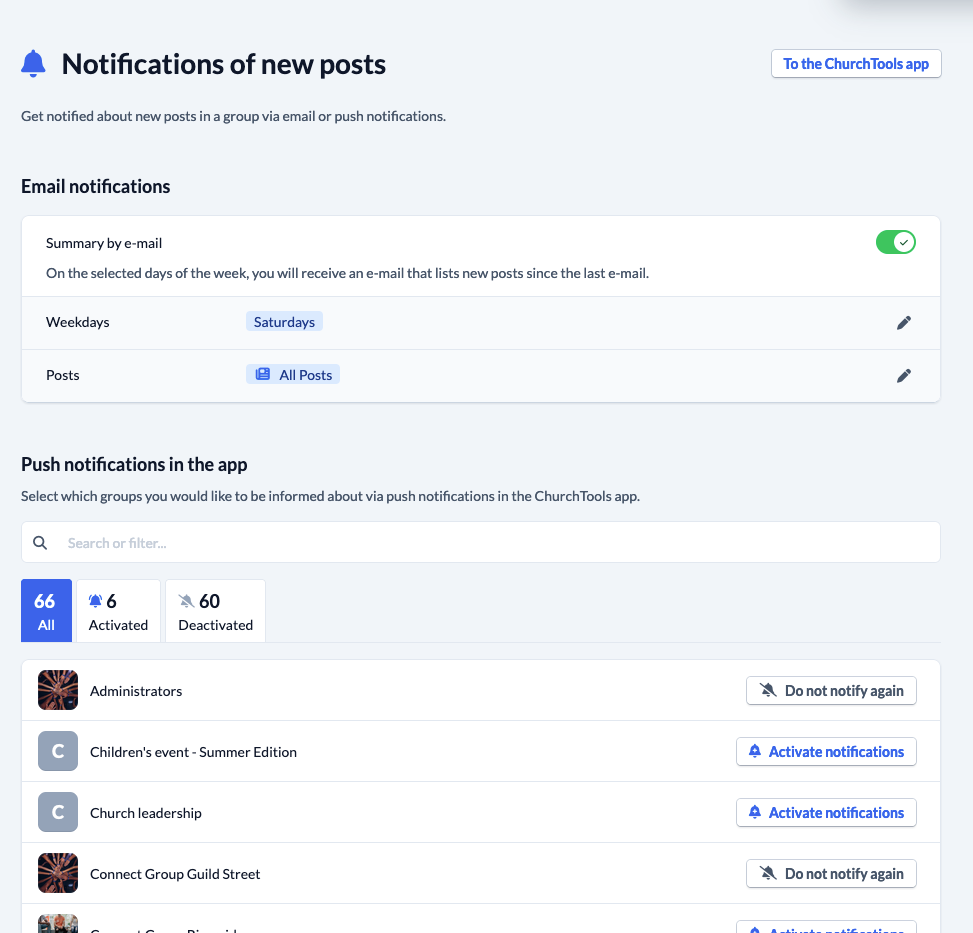
Task: Mute Connect Group Guild Street notifications
Action: point(831,873)
